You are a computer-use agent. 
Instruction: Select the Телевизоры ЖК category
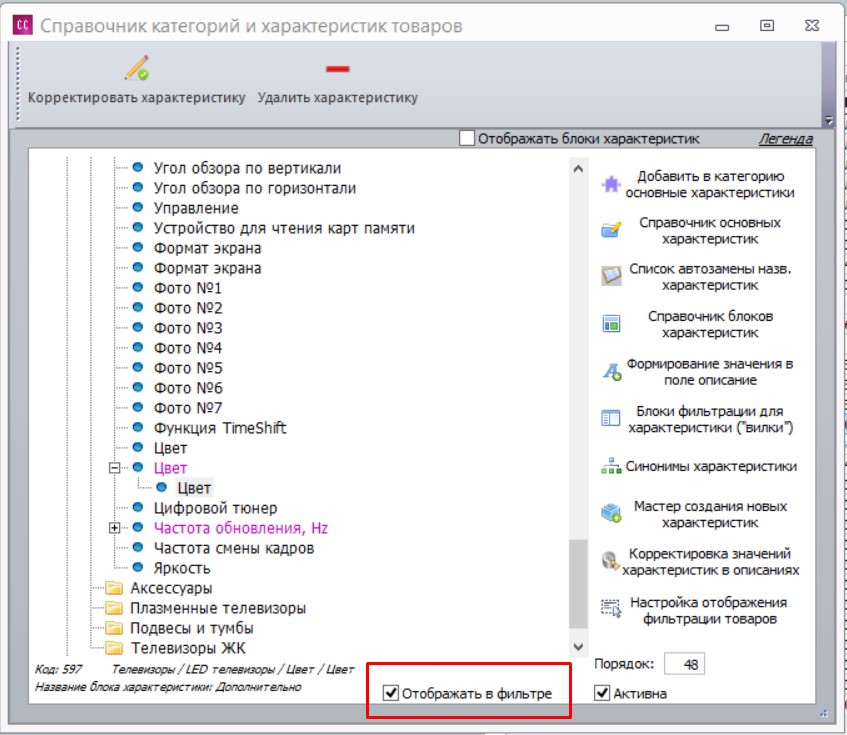(x=188, y=648)
